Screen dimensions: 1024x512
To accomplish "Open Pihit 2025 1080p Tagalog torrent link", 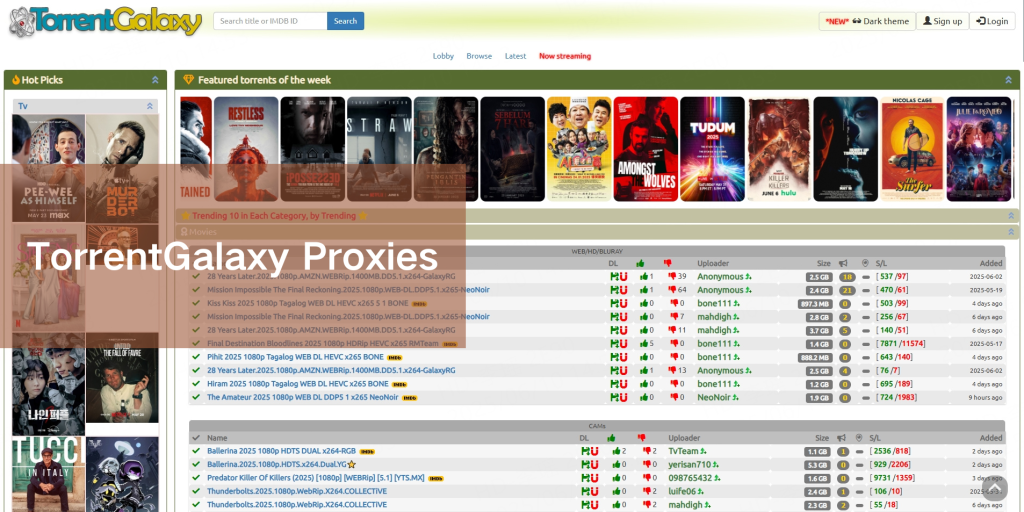I will [295, 357].
